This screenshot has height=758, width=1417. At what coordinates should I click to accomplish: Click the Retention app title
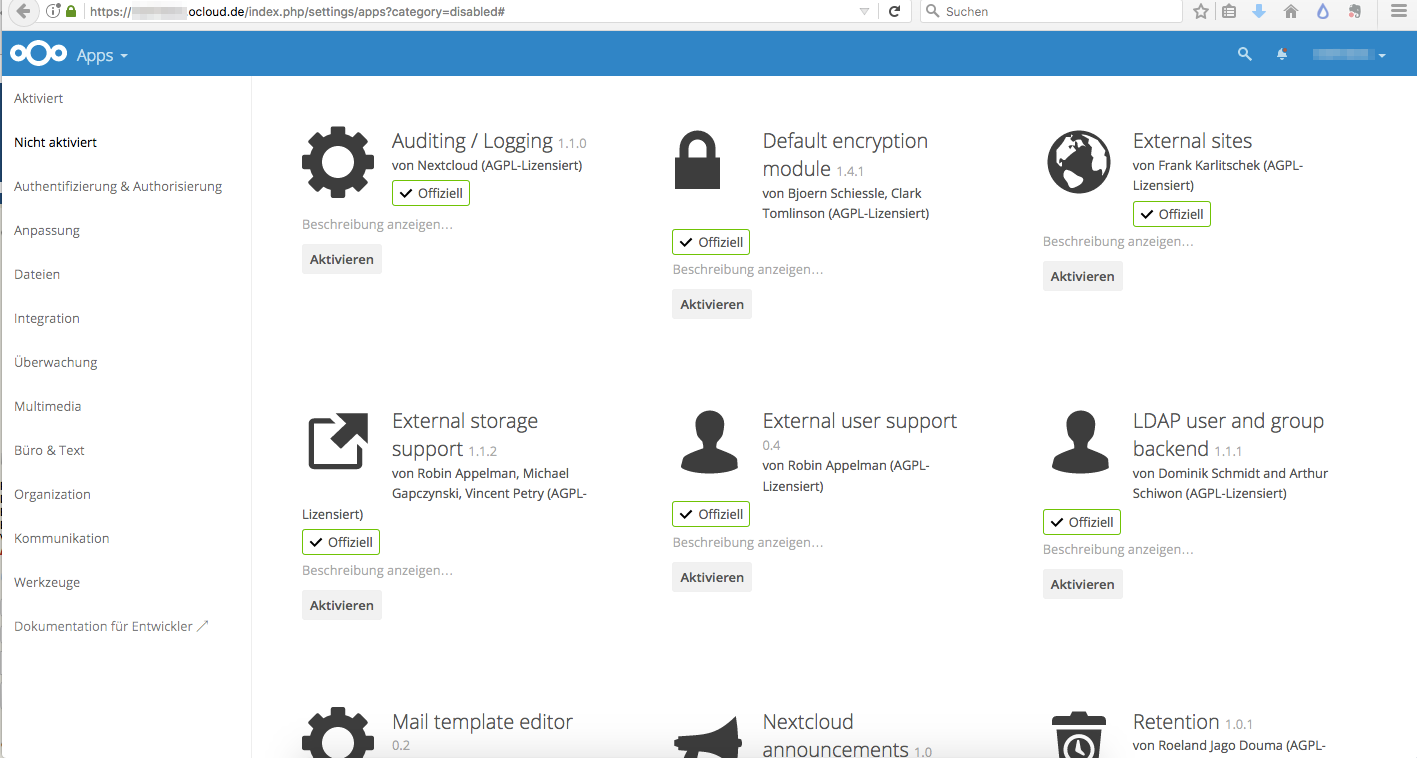click(1176, 722)
